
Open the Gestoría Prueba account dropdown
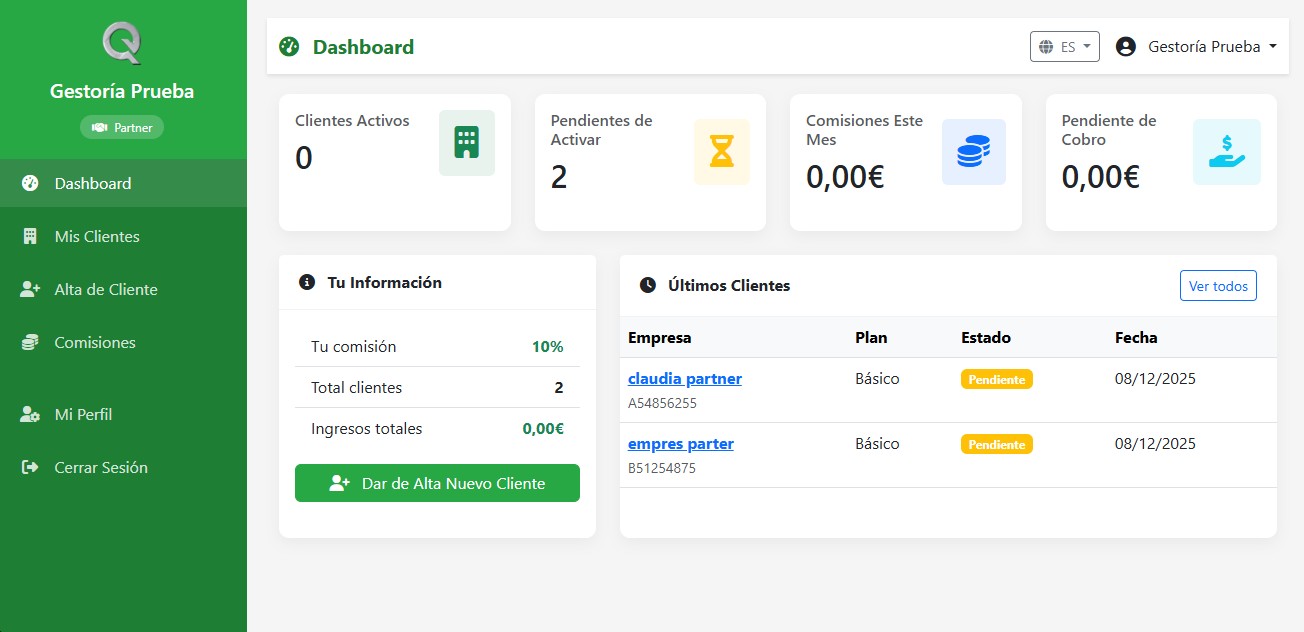1197,46
